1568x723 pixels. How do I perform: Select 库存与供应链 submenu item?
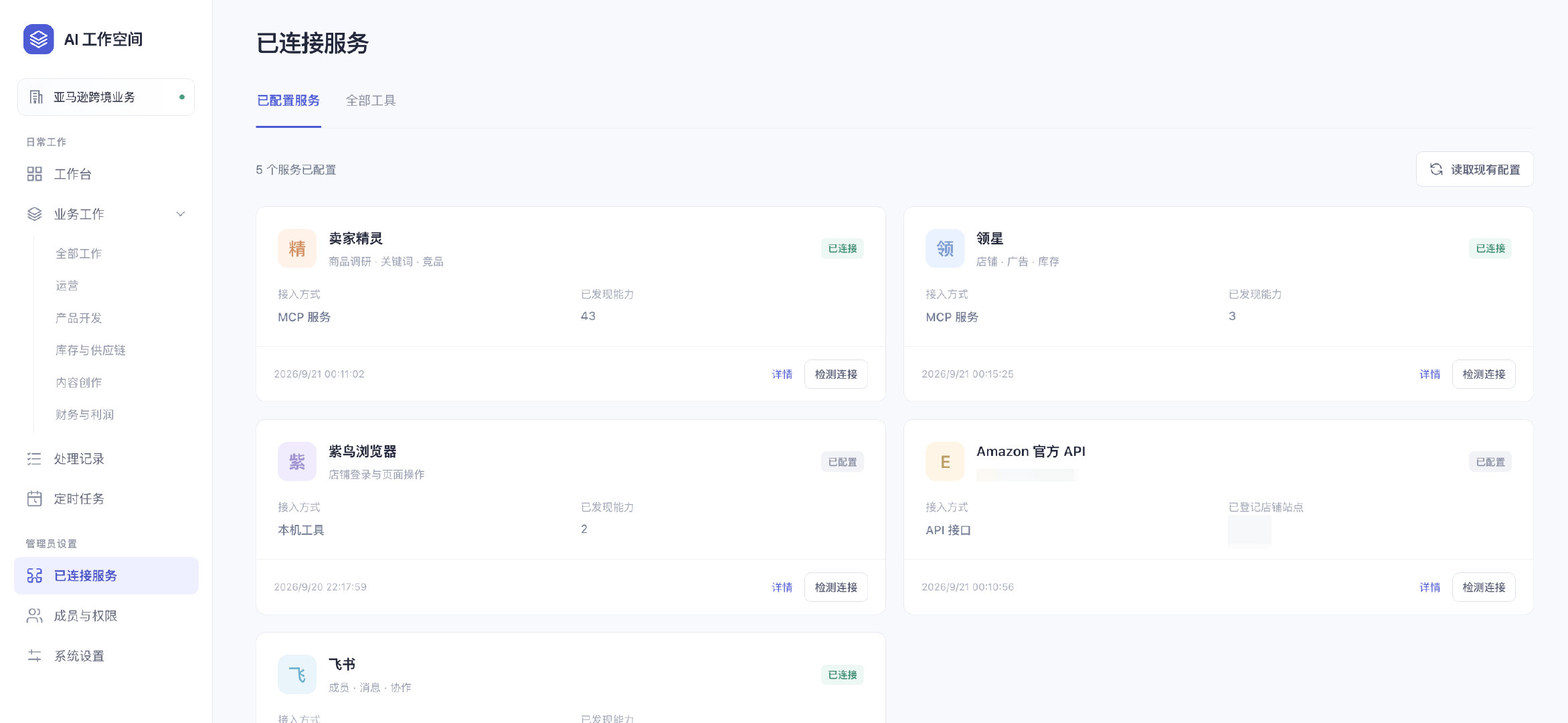[x=90, y=350]
